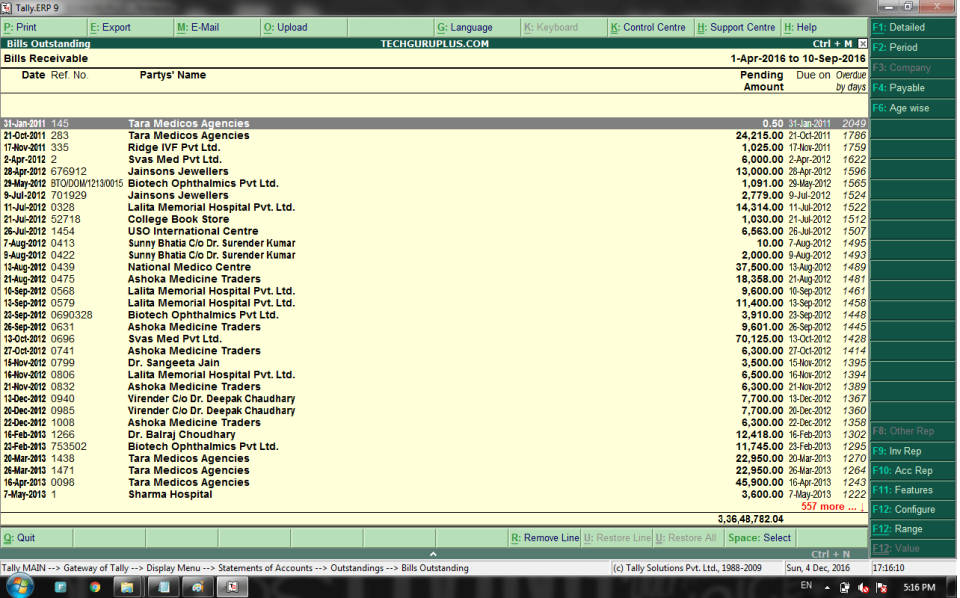This screenshot has height=598, width=960.
Task: Click pending amount 45,900.00
Action: (x=759, y=482)
